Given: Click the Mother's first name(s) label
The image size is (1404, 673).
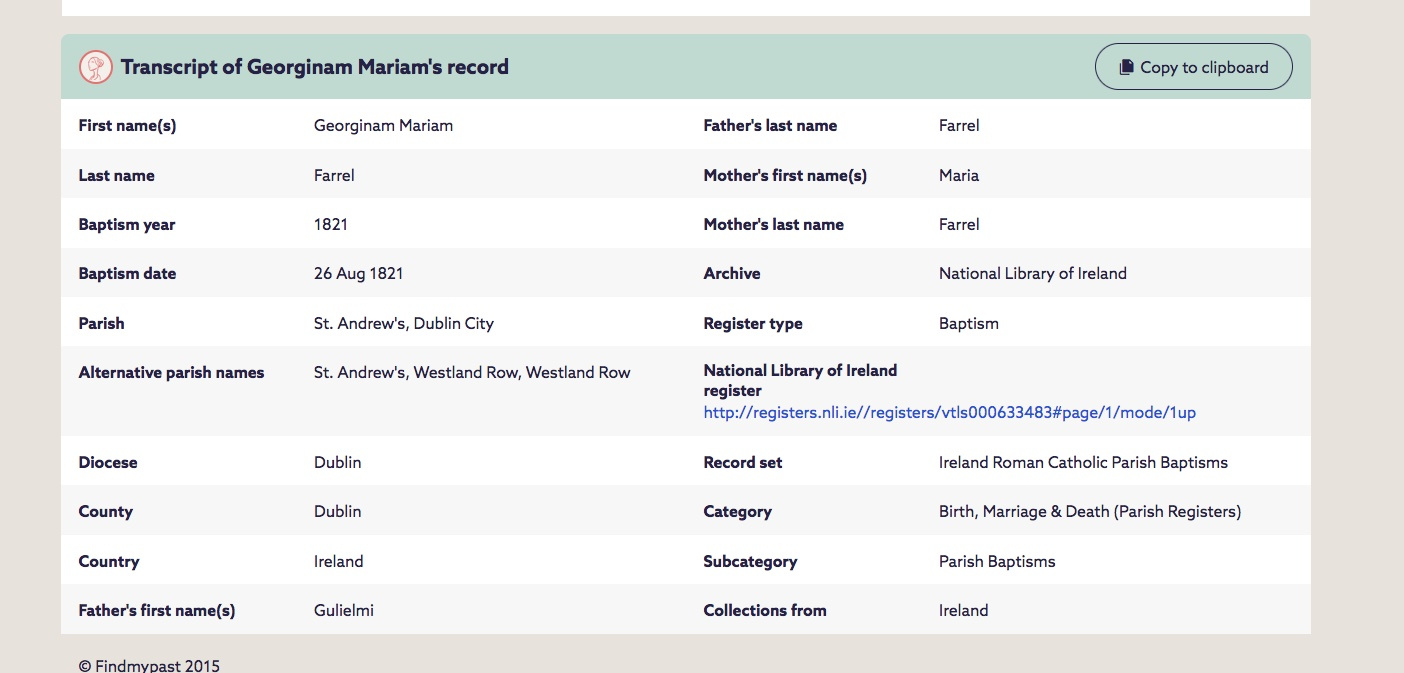Looking at the screenshot, I should click(785, 175).
